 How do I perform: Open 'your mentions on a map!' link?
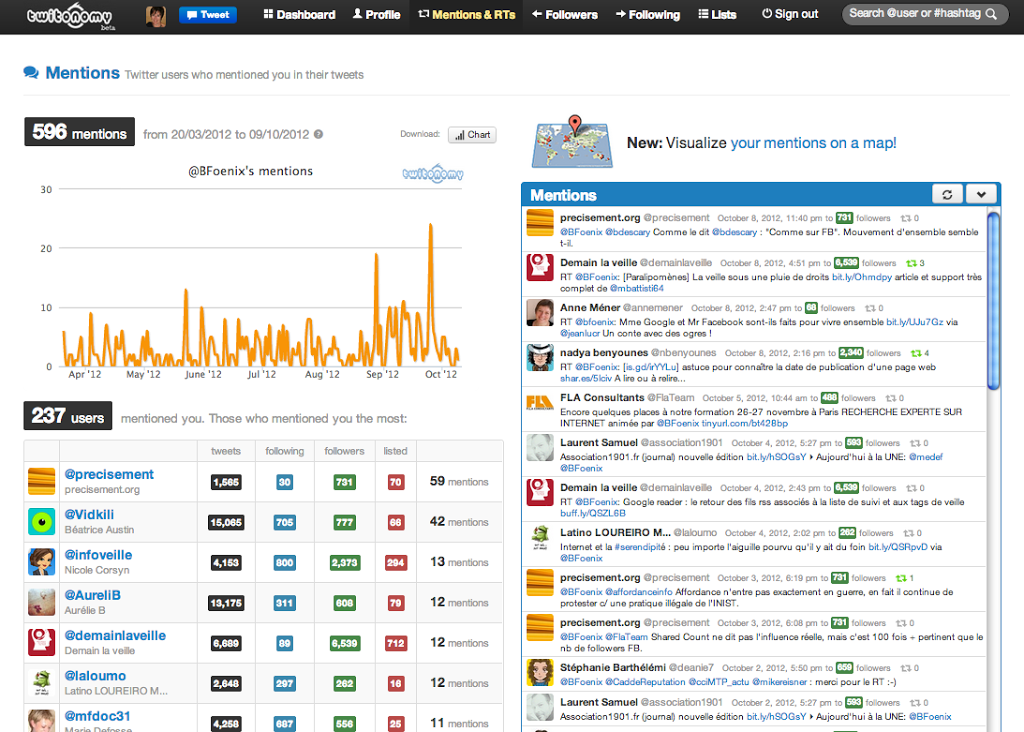coord(813,143)
